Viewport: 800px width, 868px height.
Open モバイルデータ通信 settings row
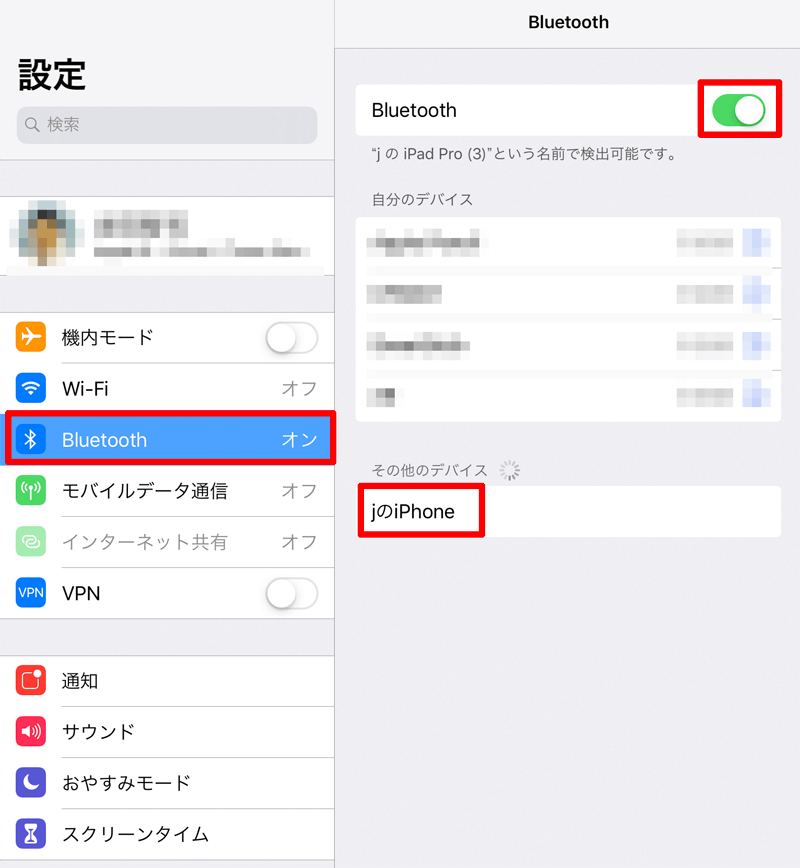pos(167,491)
